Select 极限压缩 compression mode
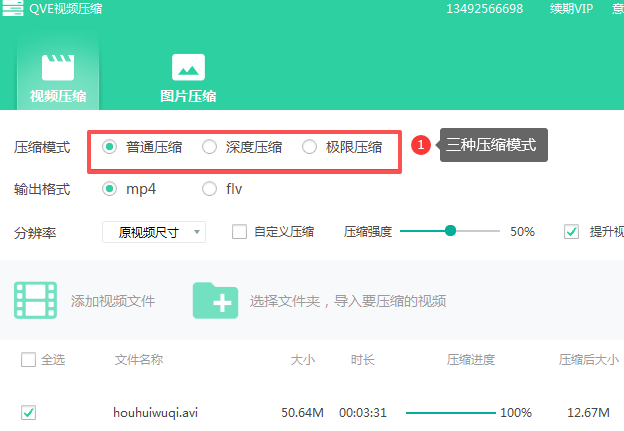 (309, 147)
